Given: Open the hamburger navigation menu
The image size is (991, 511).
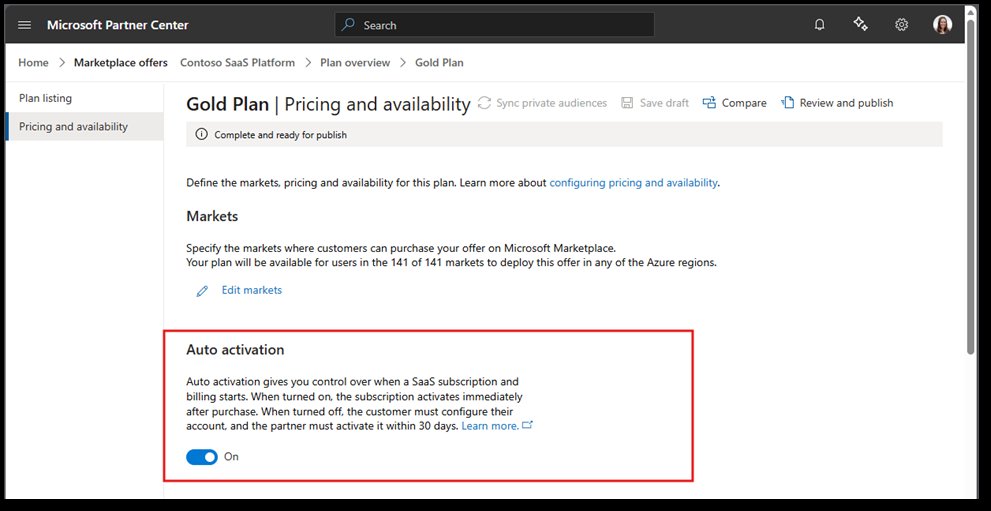Looking at the screenshot, I should 25,25.
